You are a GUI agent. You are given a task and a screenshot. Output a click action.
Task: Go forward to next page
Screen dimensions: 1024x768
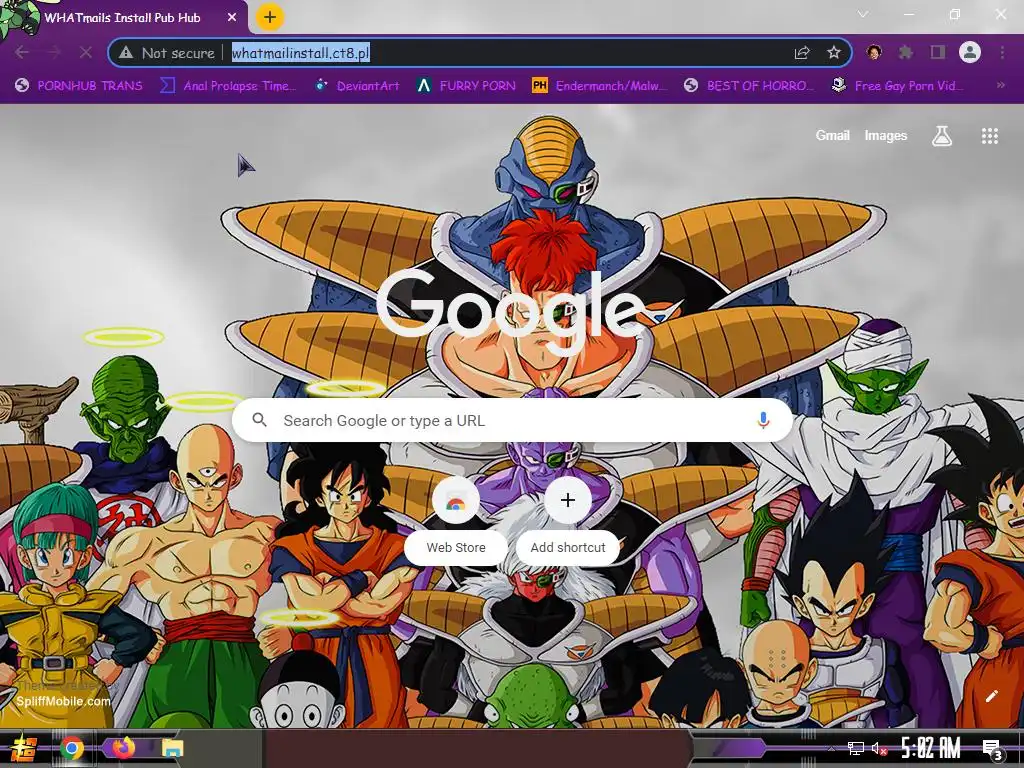coord(54,52)
